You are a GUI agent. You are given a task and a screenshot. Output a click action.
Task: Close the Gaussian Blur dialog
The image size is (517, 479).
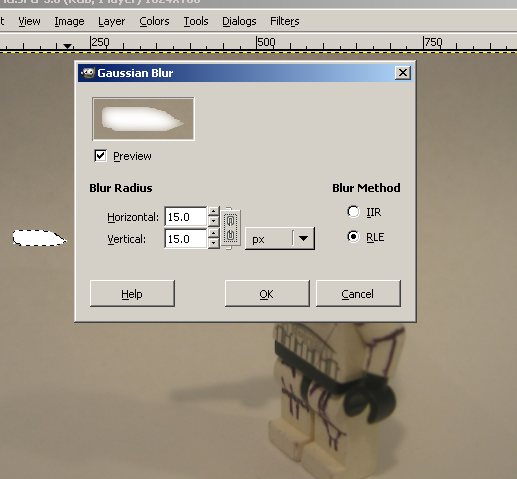click(403, 73)
